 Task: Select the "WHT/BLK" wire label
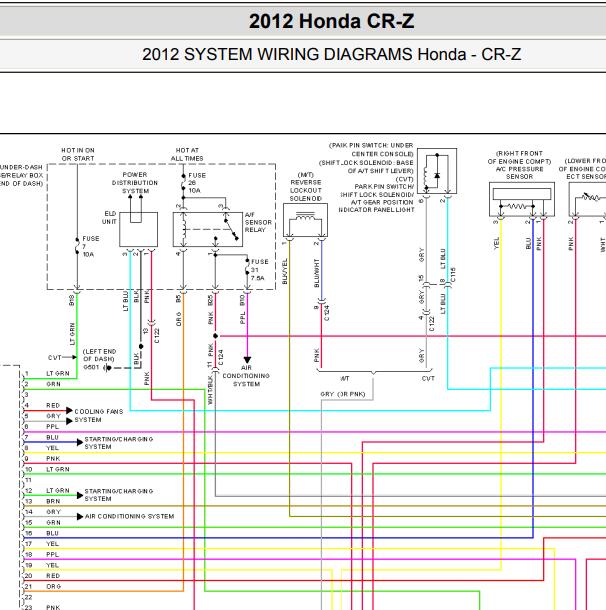[210, 390]
